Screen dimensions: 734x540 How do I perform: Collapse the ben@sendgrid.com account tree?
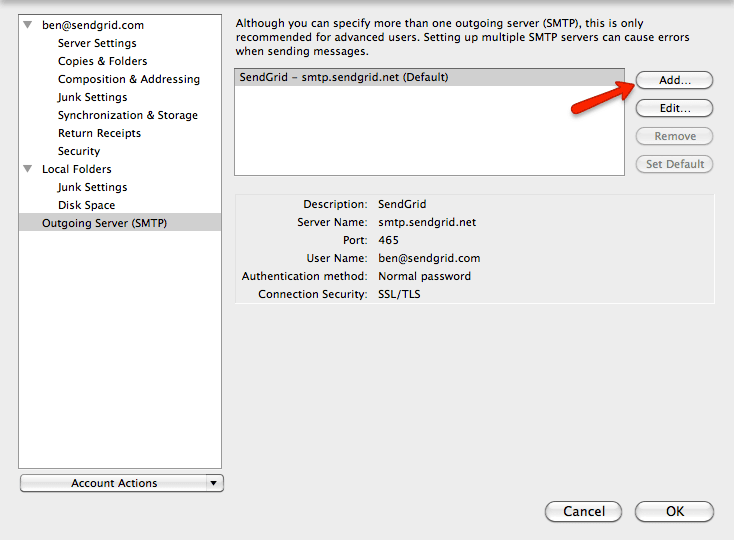28,24
